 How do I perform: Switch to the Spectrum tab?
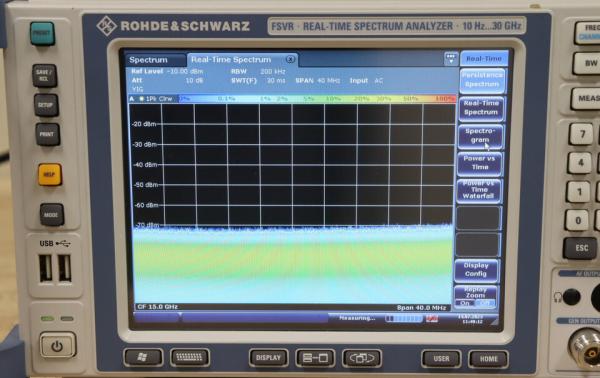[156, 60]
